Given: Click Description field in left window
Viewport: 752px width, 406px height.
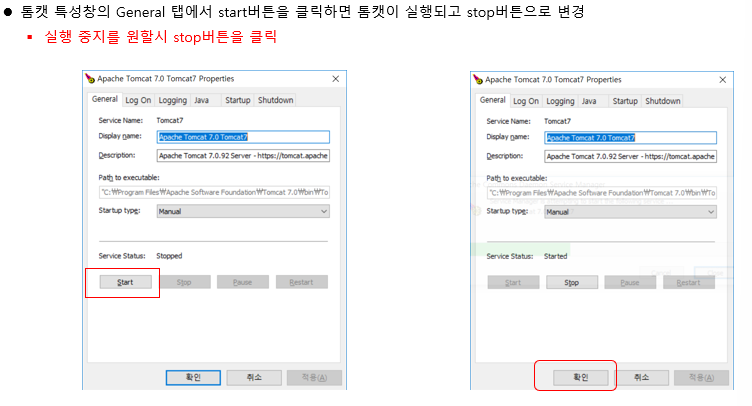Looking at the screenshot, I should pyautogui.click(x=243, y=156).
